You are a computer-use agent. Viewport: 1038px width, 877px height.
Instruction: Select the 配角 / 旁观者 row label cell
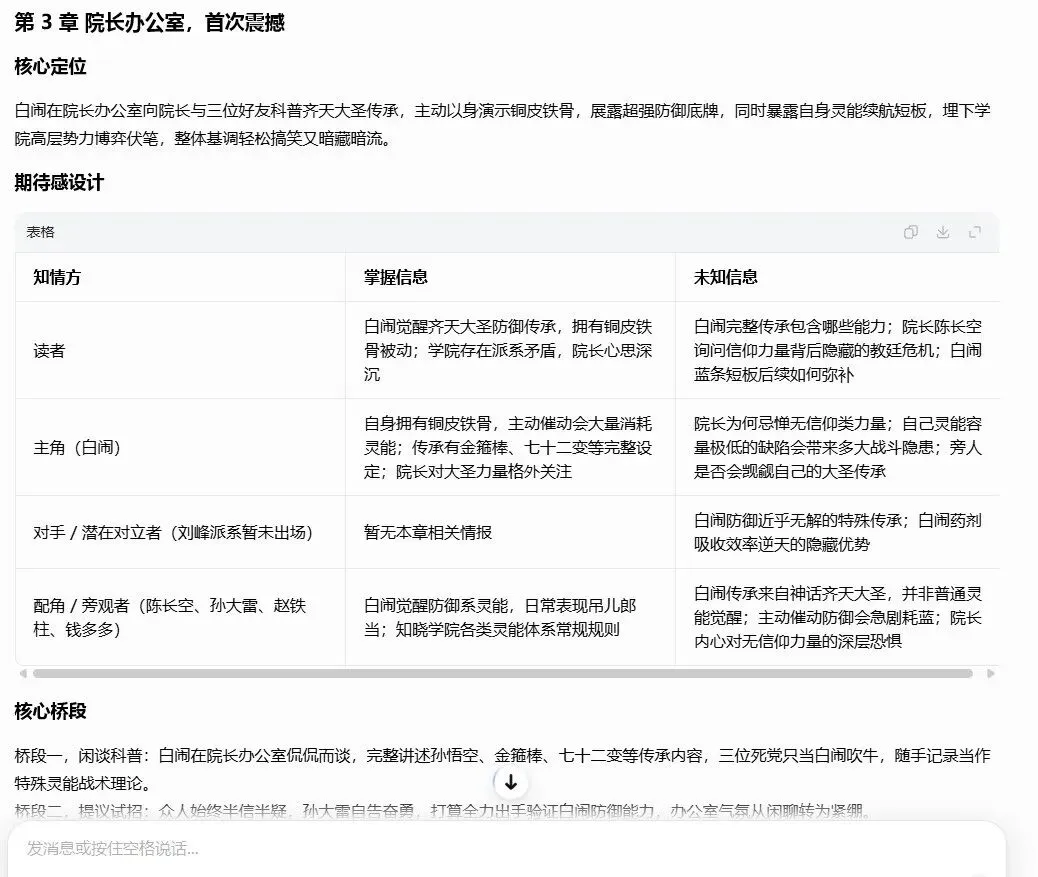coord(181,617)
